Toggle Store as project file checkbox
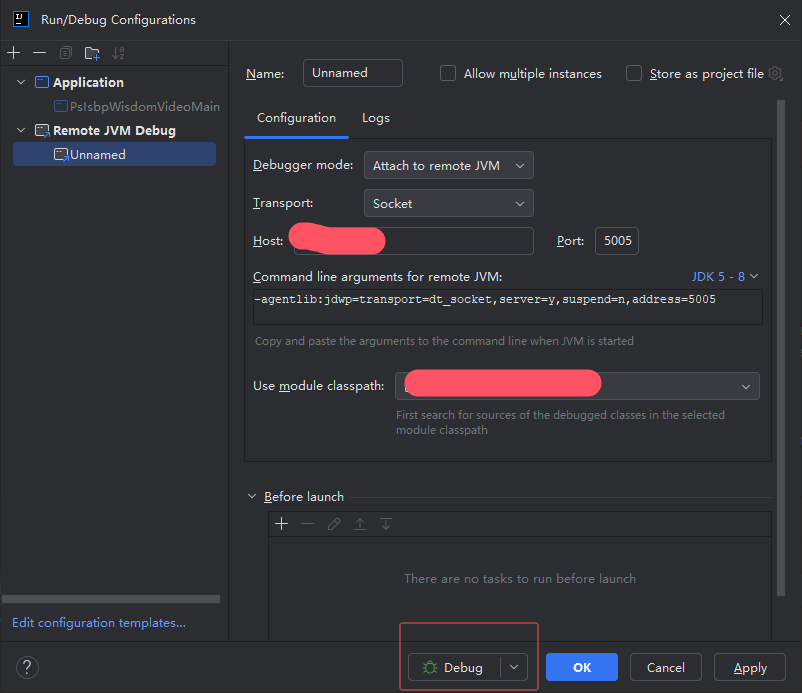The width and height of the screenshot is (802, 693). [x=634, y=73]
